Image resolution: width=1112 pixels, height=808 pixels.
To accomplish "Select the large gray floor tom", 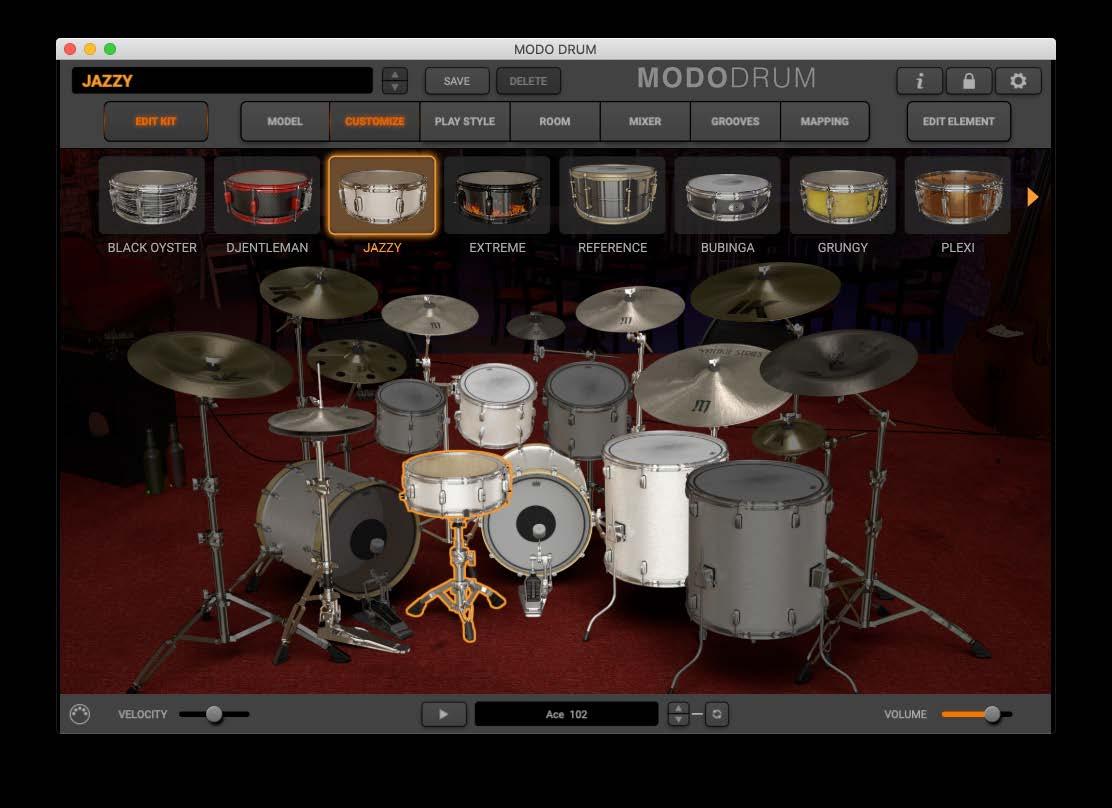I will pyautogui.click(x=757, y=550).
